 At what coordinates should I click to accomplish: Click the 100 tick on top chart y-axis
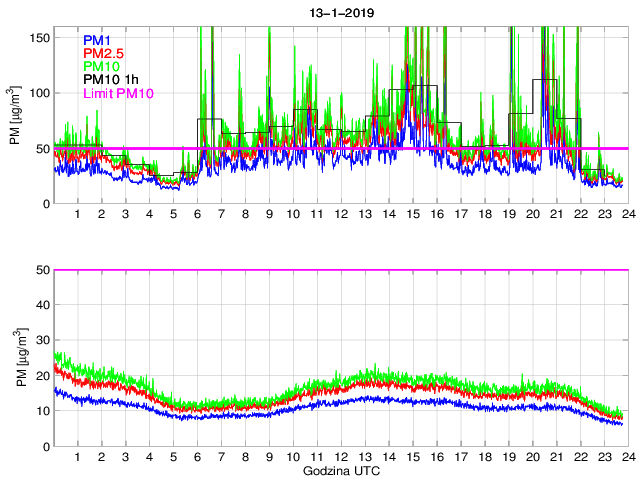coord(38,93)
